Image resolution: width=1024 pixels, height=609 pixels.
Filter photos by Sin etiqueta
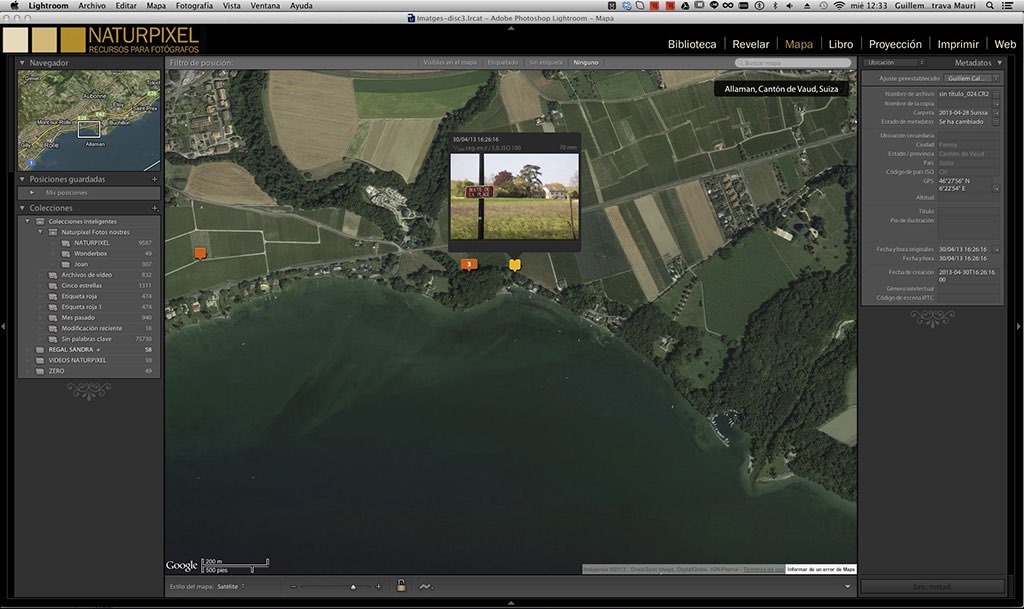pos(546,63)
